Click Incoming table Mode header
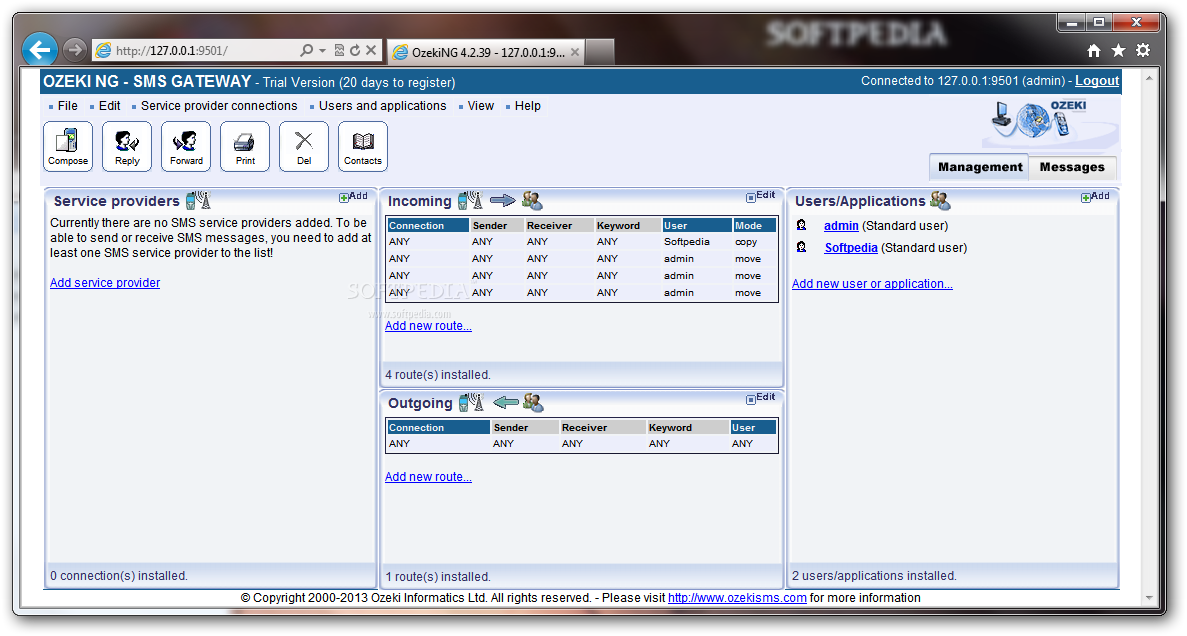This screenshot has height=636, width=1187. tap(755, 226)
